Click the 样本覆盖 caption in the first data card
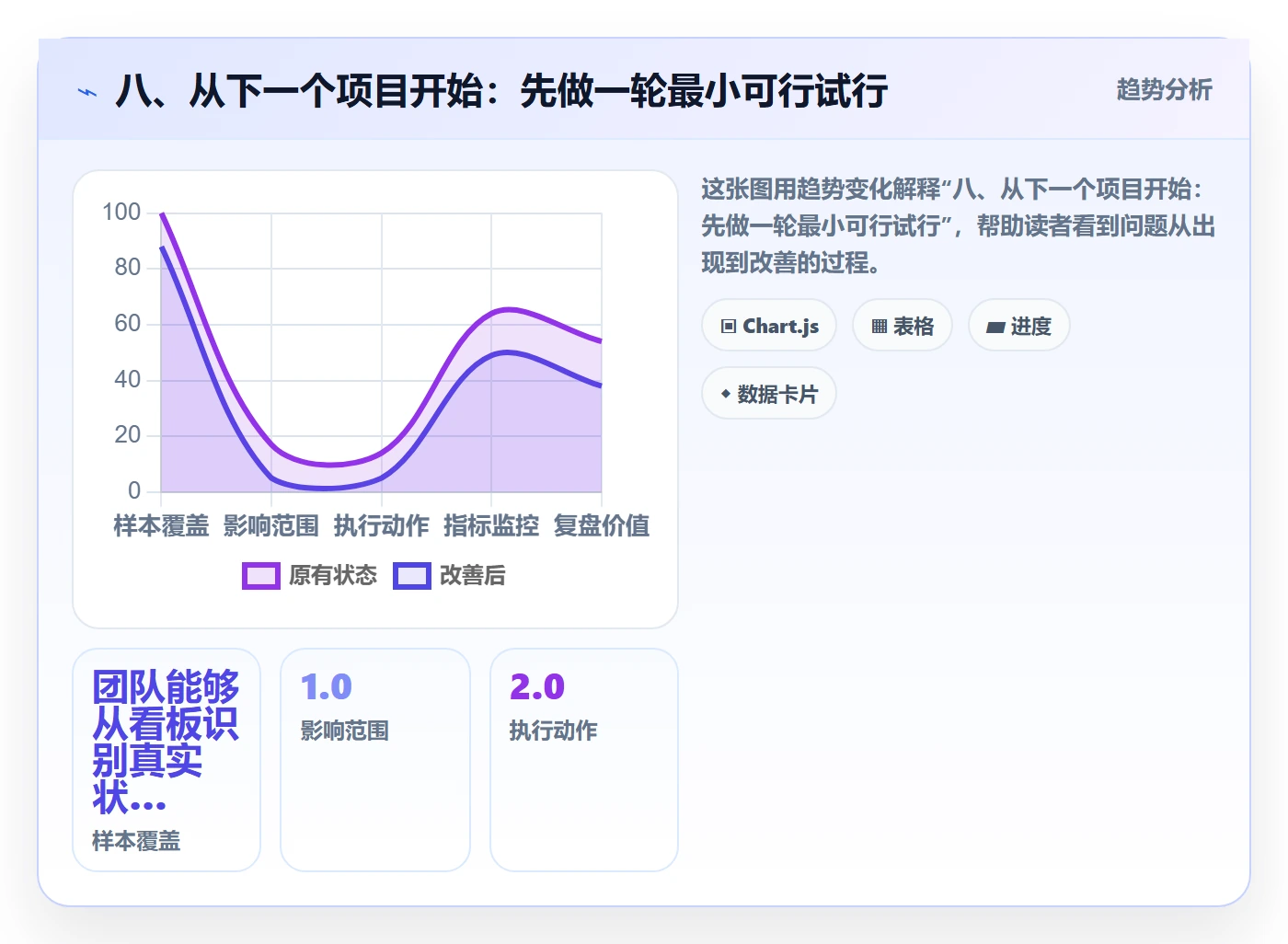 click(136, 841)
